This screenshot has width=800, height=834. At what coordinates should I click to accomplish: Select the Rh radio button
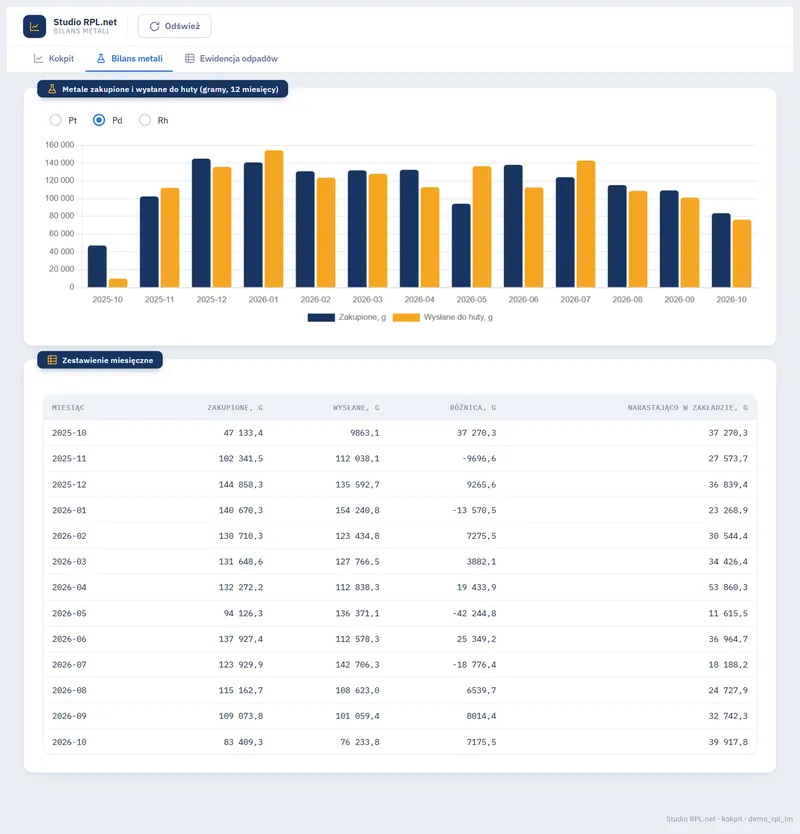click(x=145, y=120)
